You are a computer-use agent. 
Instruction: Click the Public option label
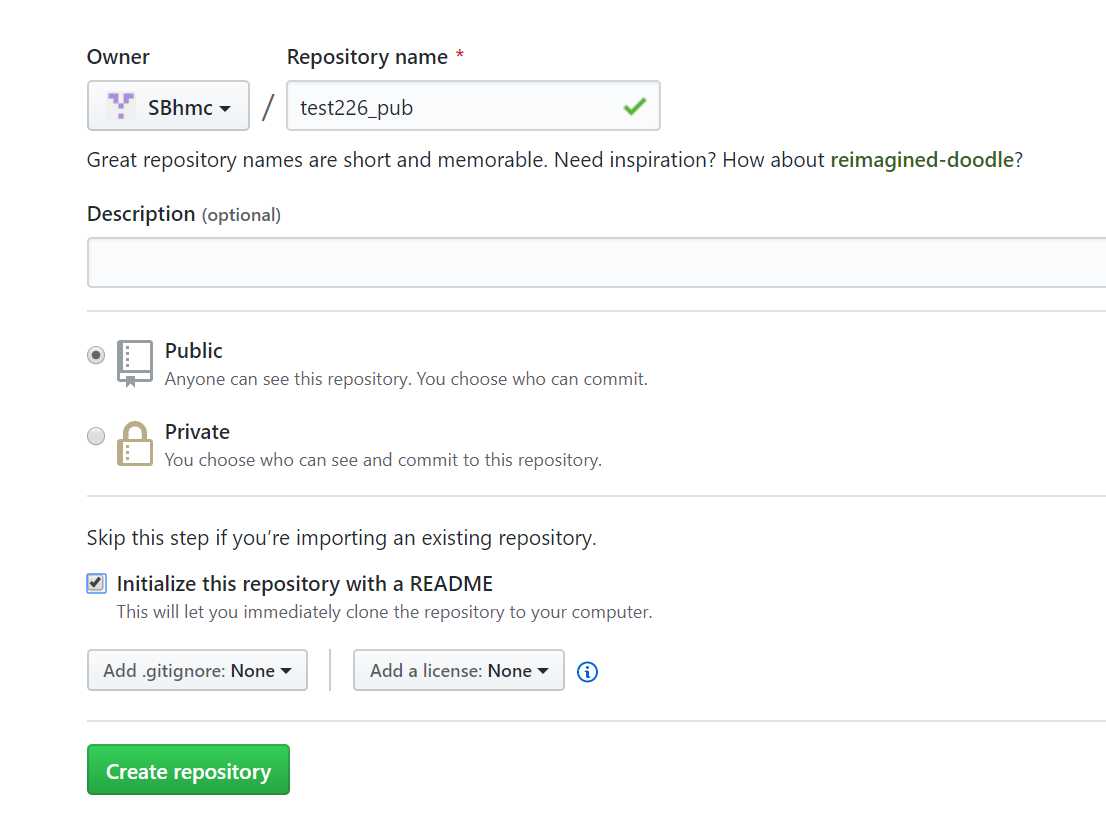click(194, 351)
